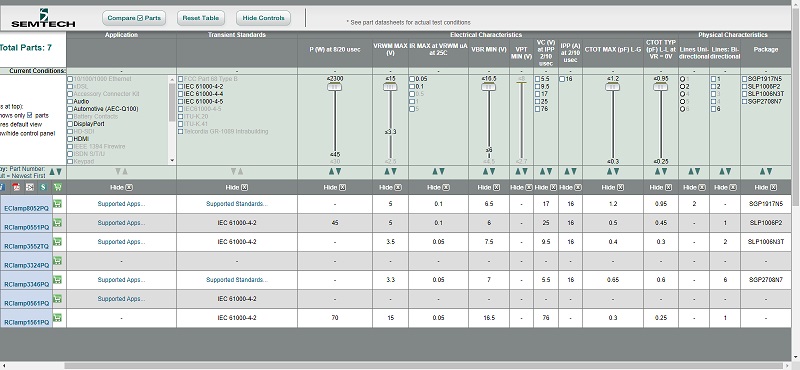Click the green S header icon
This screenshot has width=800, height=370.
(x=44, y=187)
